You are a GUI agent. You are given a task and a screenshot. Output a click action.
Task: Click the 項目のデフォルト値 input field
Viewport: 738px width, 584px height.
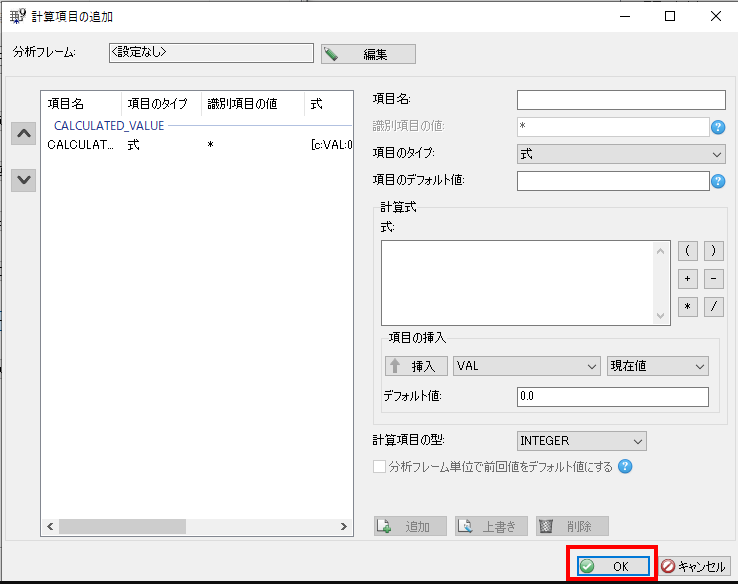[613, 181]
